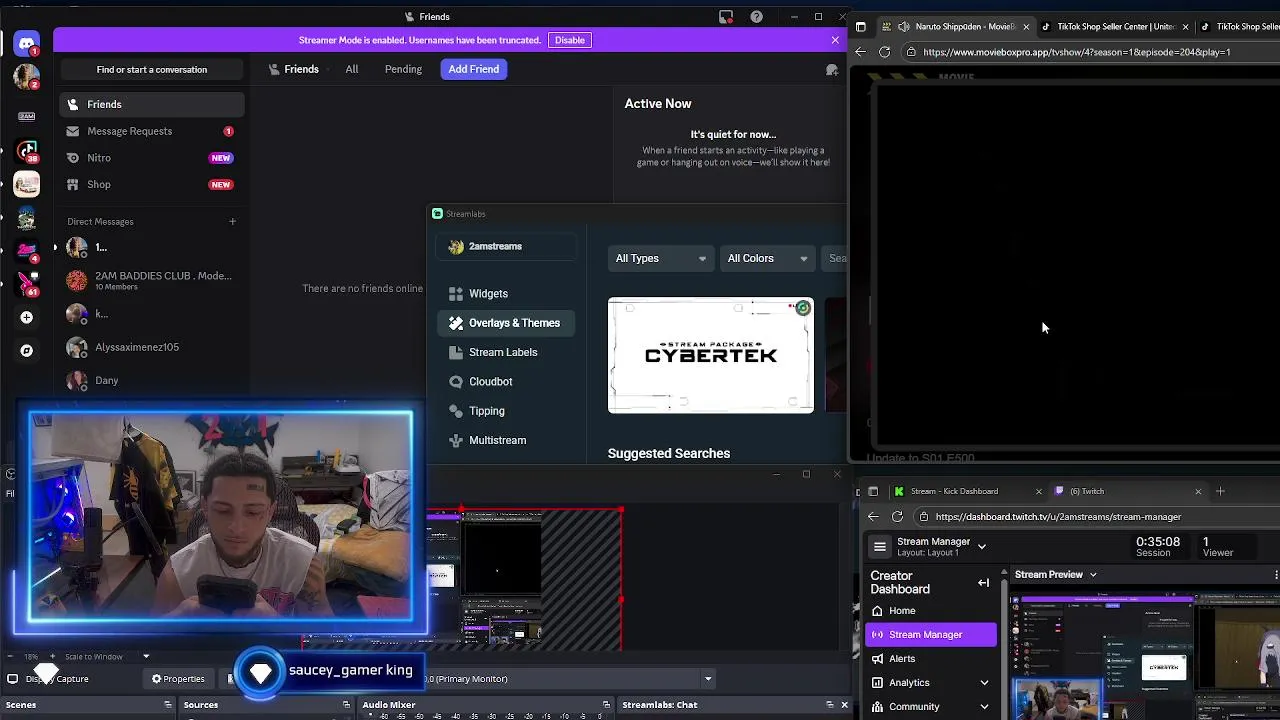Screen dimensions: 1280x720
Task: Click the Add Friend button
Action: [474, 69]
